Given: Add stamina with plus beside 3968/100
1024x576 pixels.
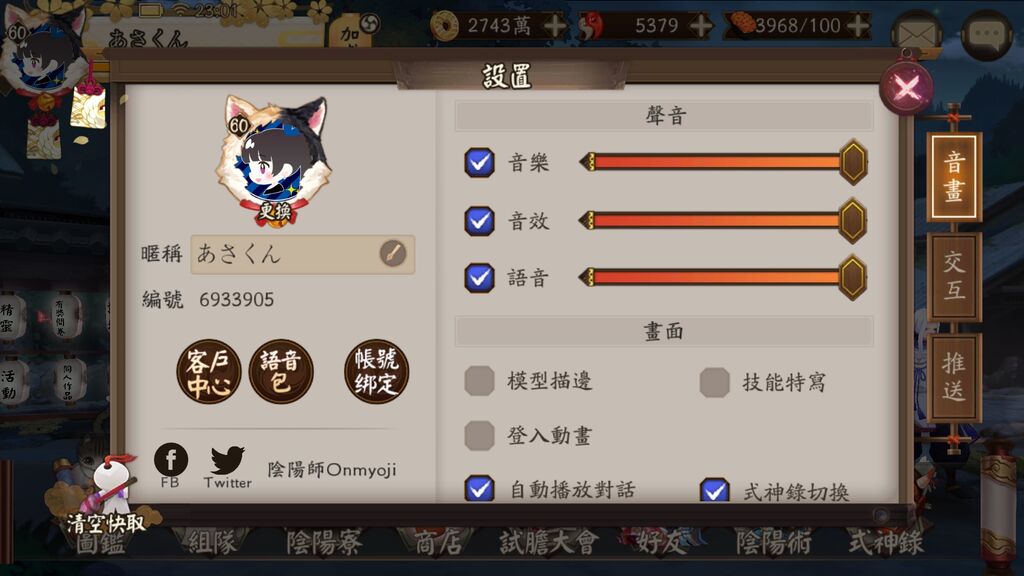Looking at the screenshot, I should coord(857,25).
